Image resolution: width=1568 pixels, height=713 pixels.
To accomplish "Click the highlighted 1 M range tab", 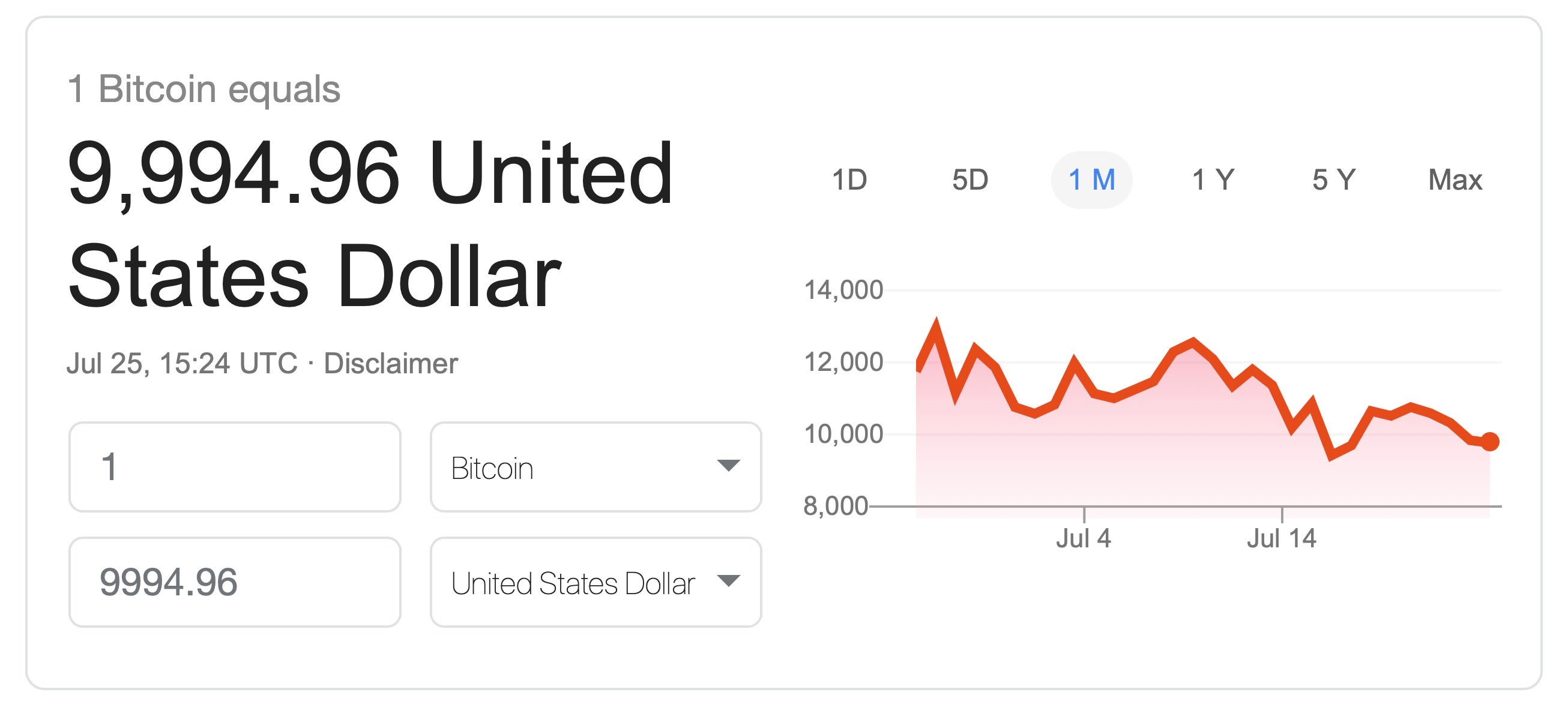I will click(1091, 180).
